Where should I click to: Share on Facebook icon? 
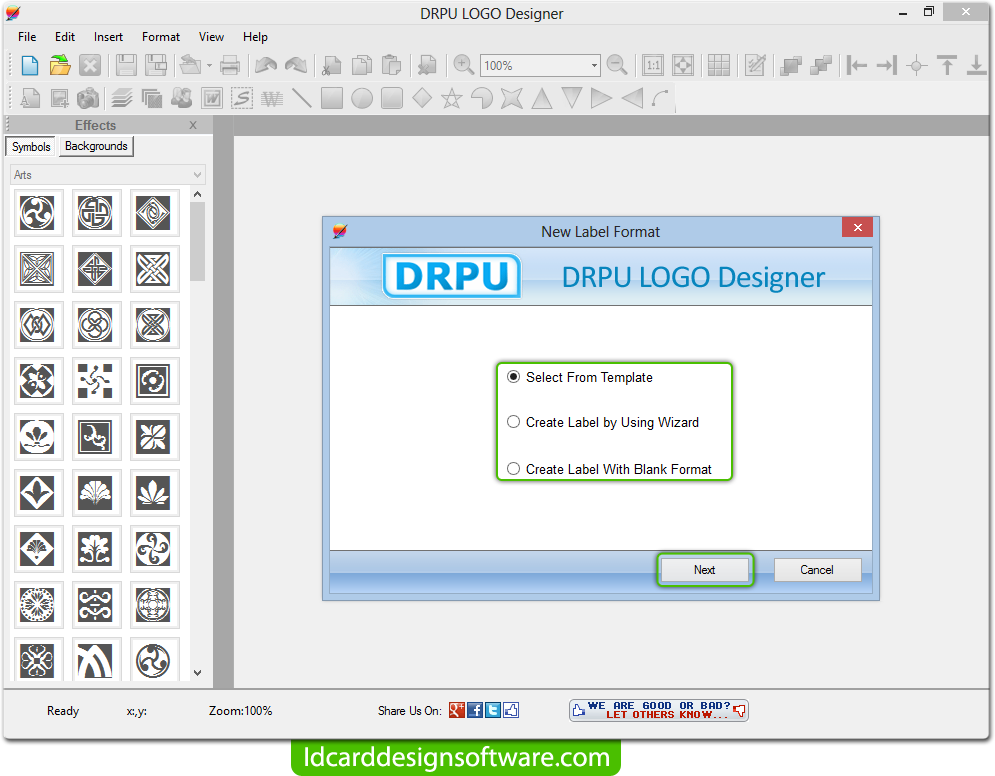474,710
